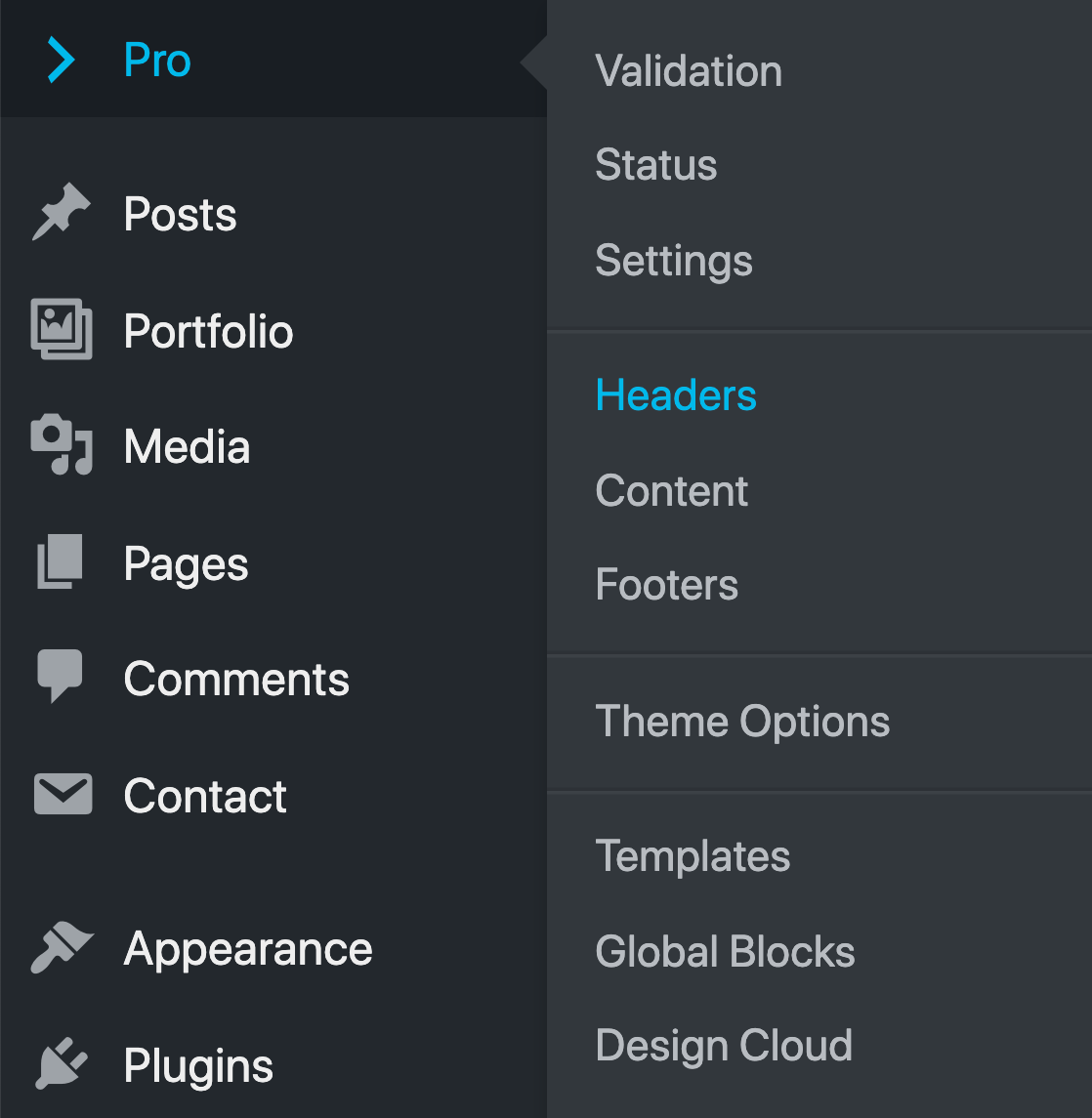This screenshot has height=1118, width=1092.
Task: Open the Status submenu item
Action: point(655,165)
